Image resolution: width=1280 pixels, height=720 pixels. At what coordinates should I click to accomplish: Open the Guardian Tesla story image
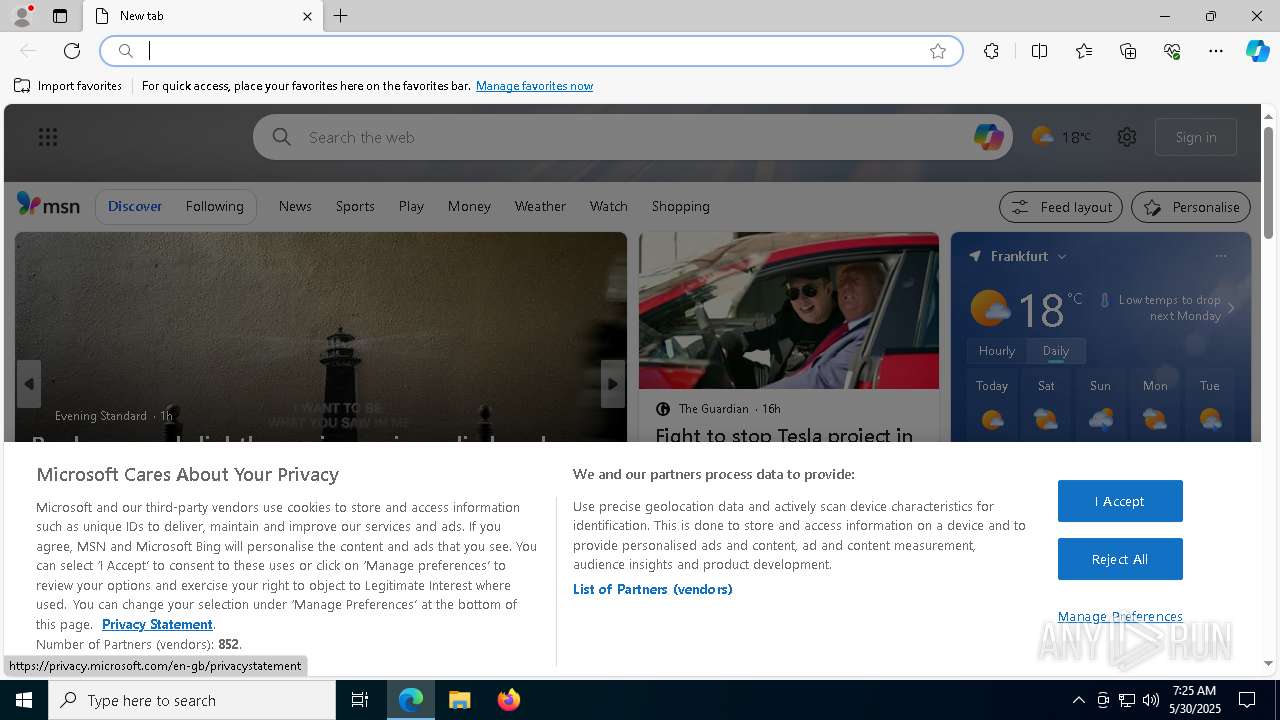[x=789, y=311]
